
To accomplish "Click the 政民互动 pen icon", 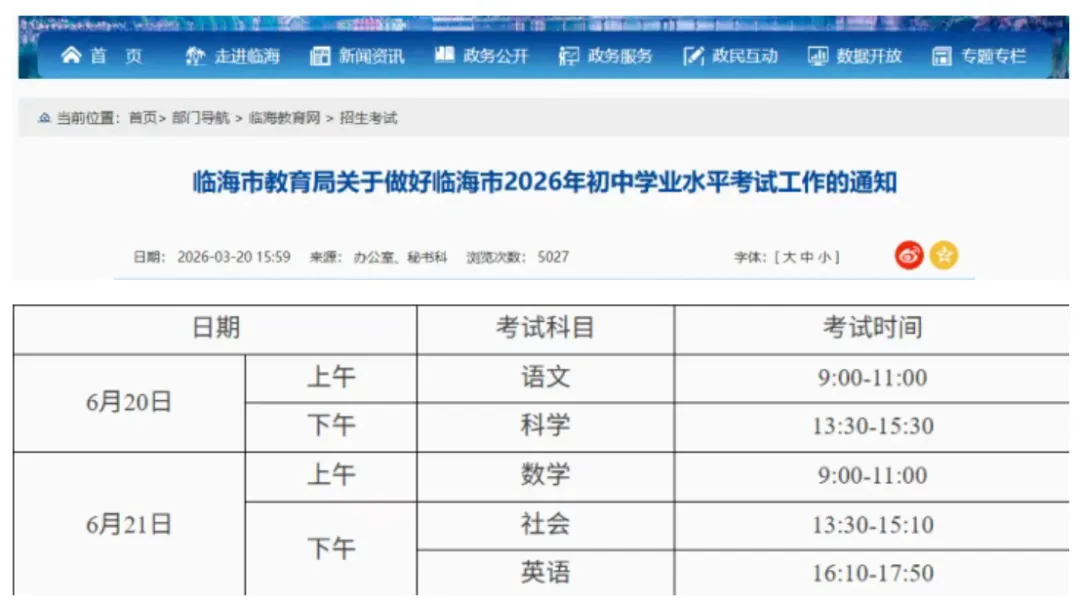I will tap(691, 57).
